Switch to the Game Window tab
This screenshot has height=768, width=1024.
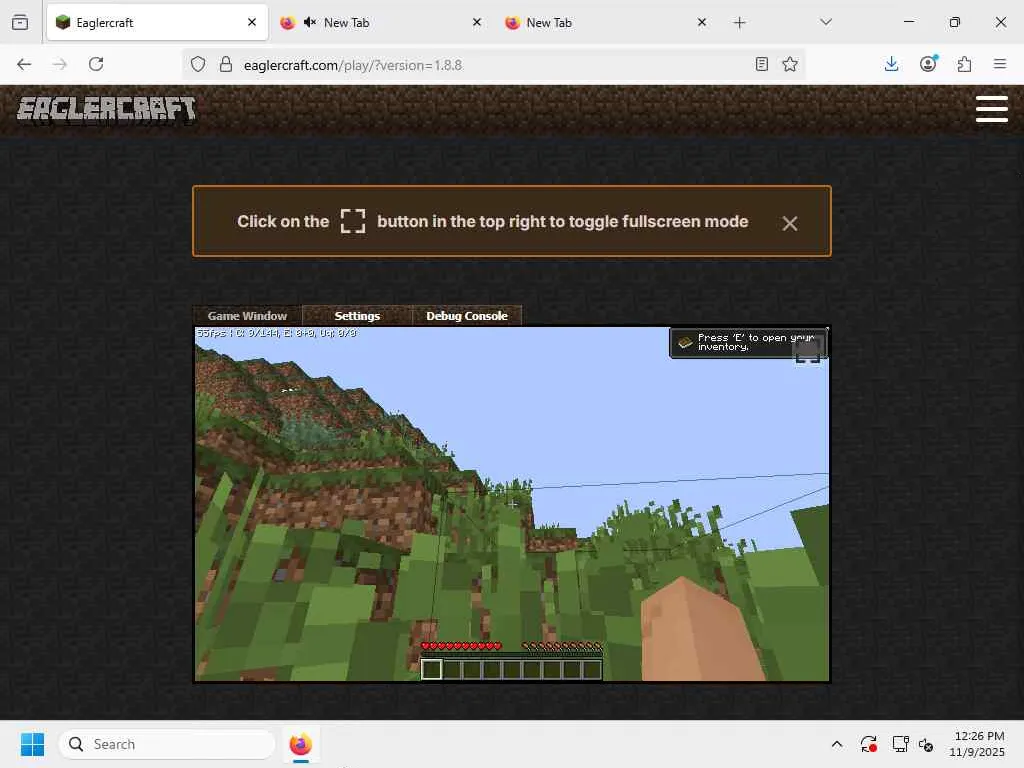tap(247, 315)
